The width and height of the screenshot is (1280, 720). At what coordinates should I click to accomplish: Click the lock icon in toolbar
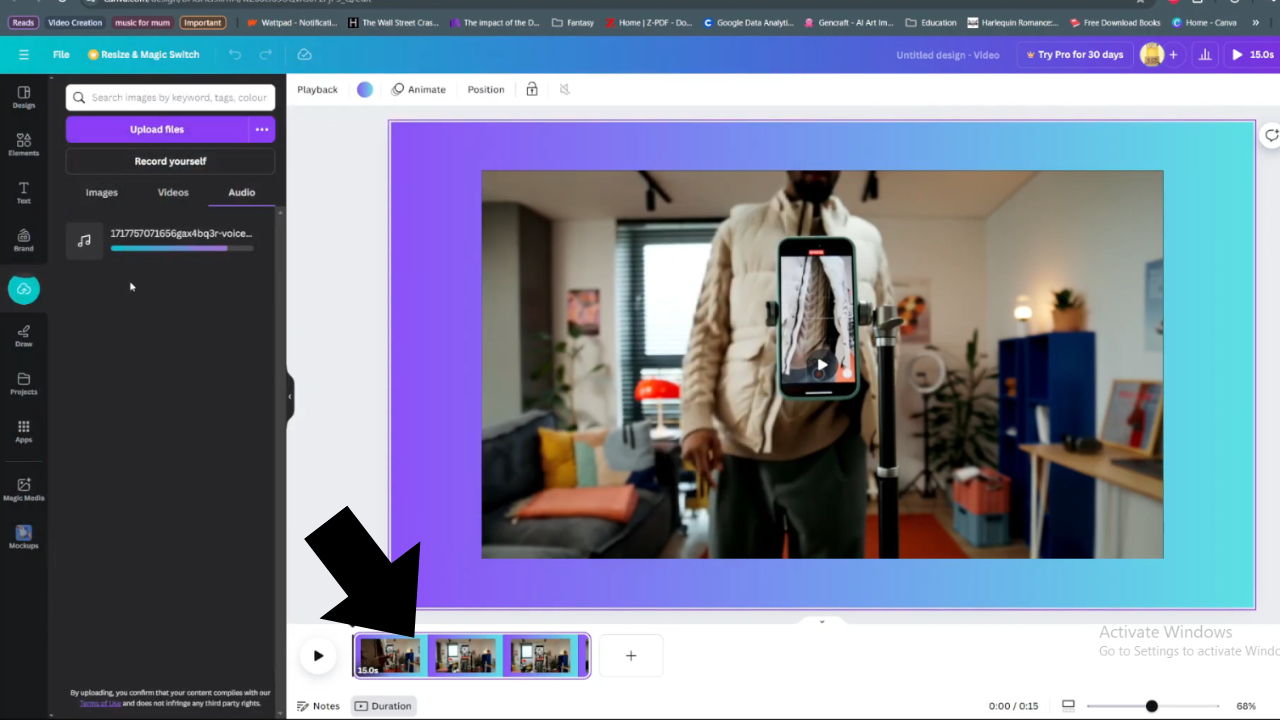click(x=532, y=89)
